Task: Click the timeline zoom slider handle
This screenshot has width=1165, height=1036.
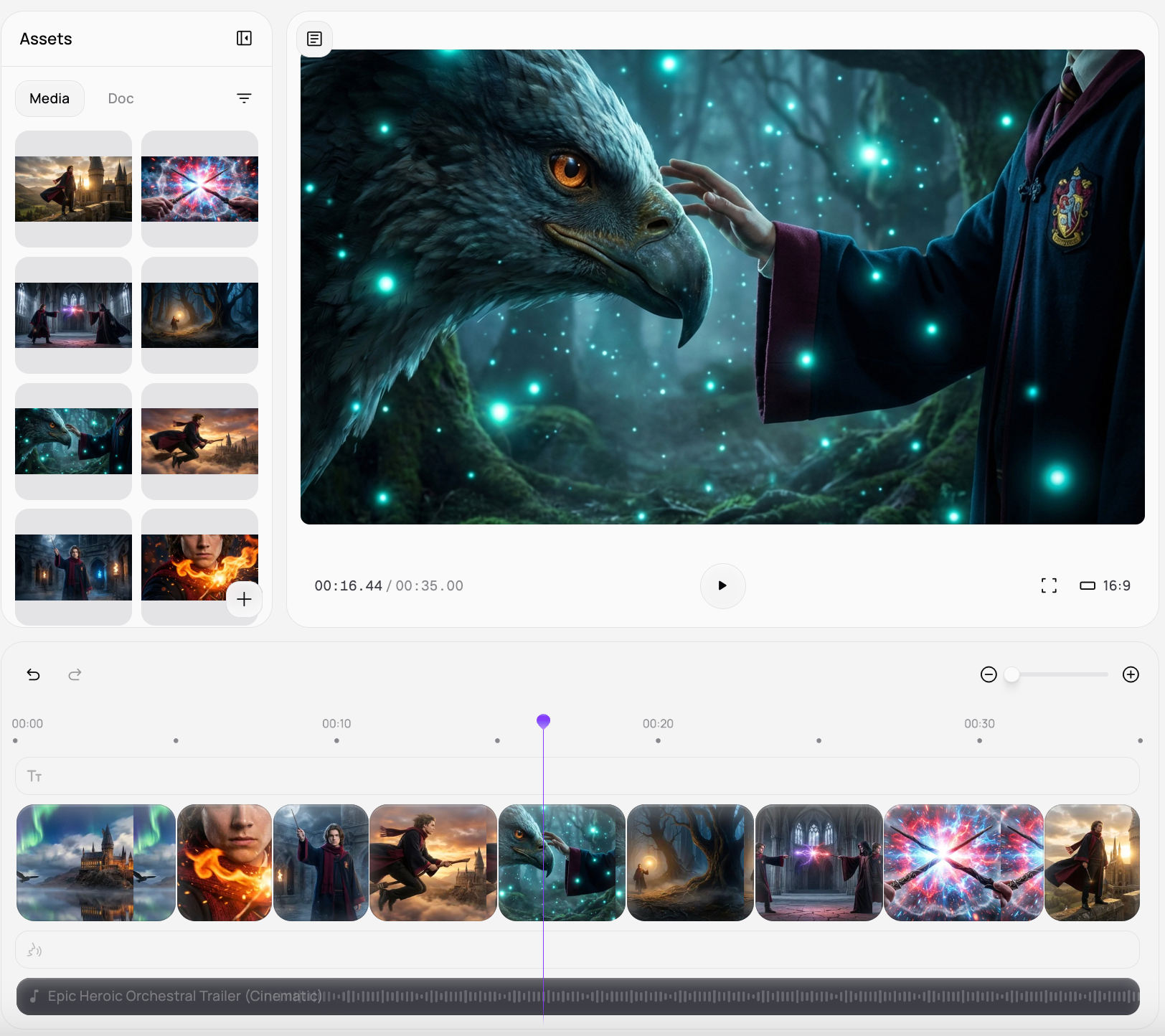Action: coord(1011,674)
